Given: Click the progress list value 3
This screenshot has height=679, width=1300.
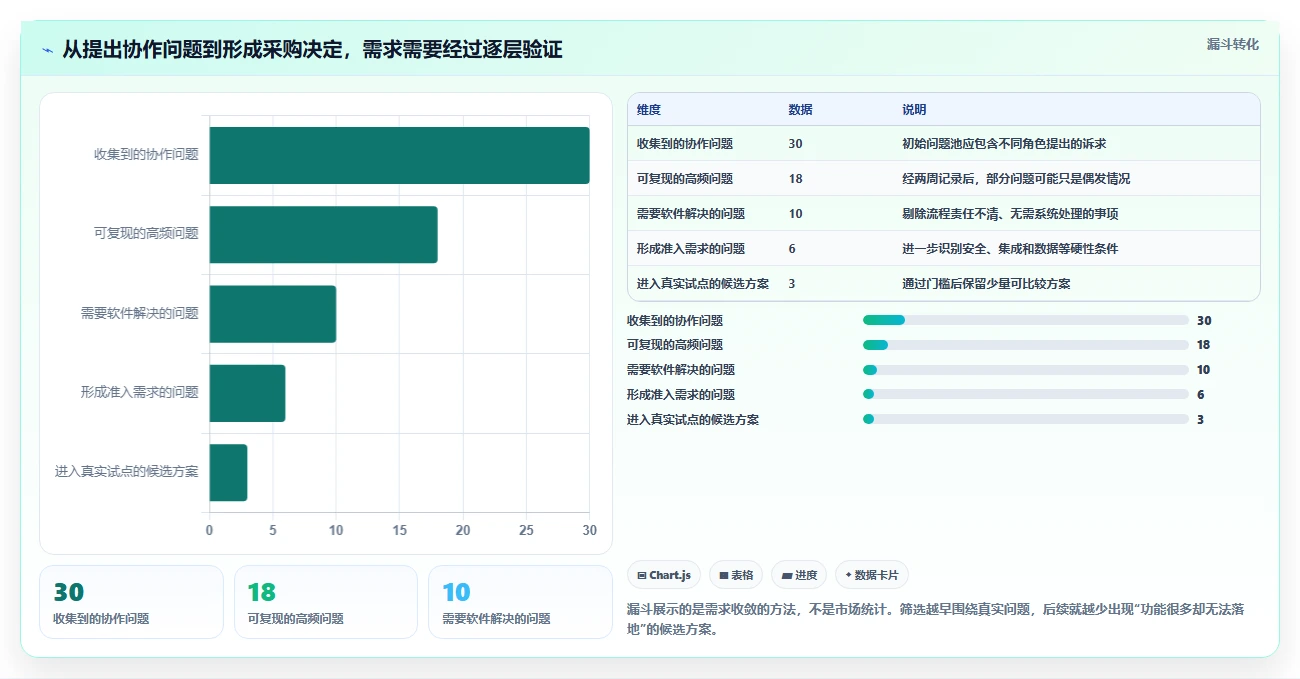Looking at the screenshot, I should pos(1200,420).
